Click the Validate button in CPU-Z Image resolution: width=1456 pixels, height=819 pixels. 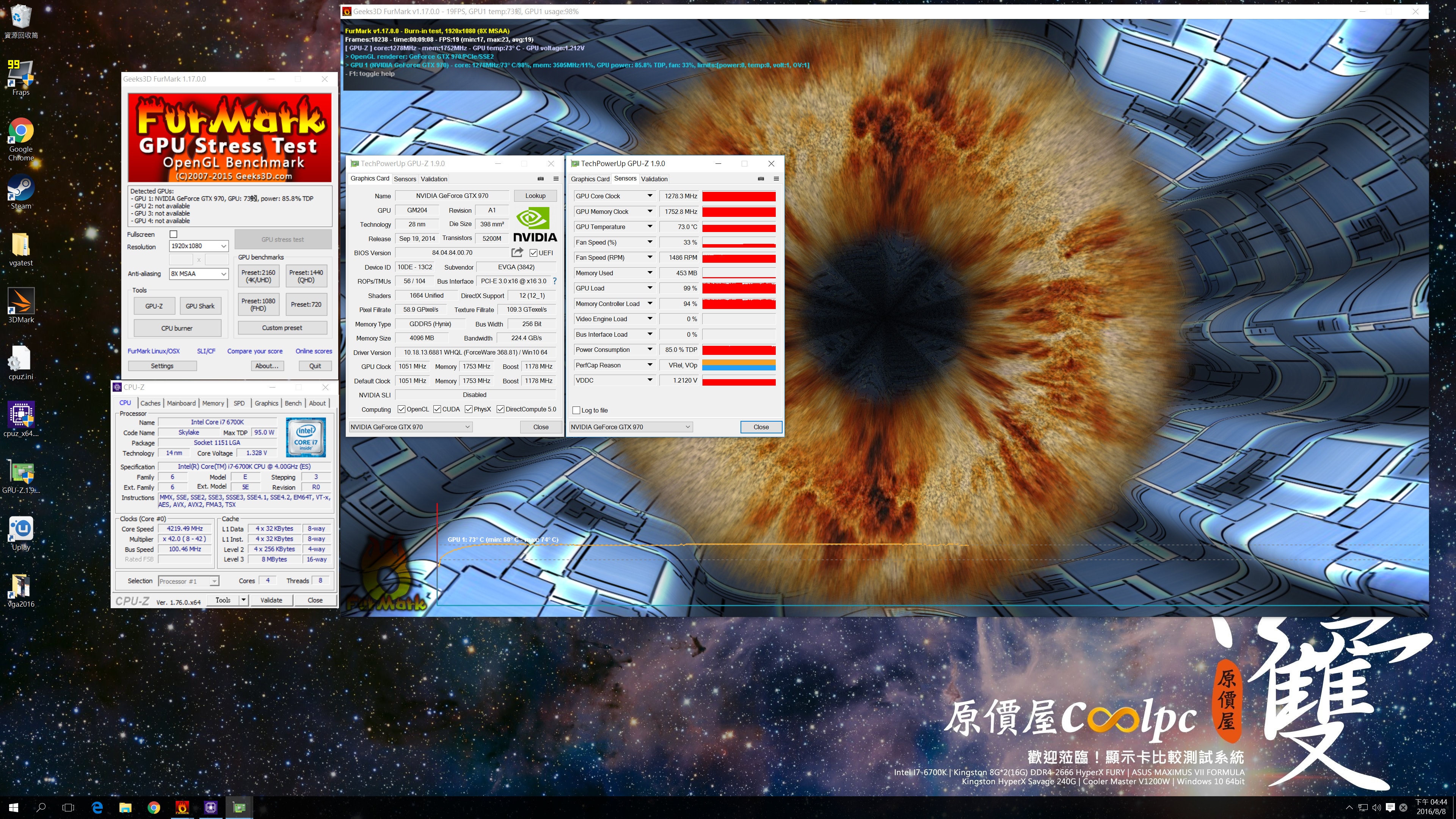(271, 600)
